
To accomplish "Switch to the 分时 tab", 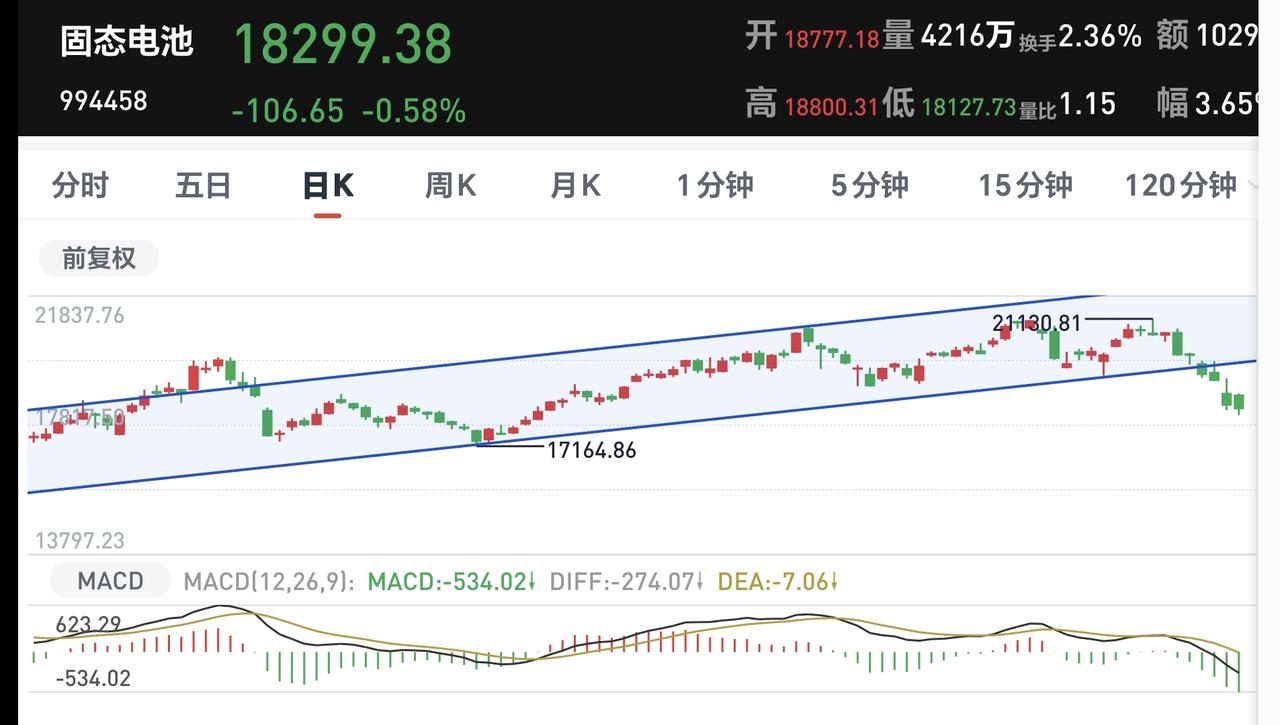I will tap(80, 186).
